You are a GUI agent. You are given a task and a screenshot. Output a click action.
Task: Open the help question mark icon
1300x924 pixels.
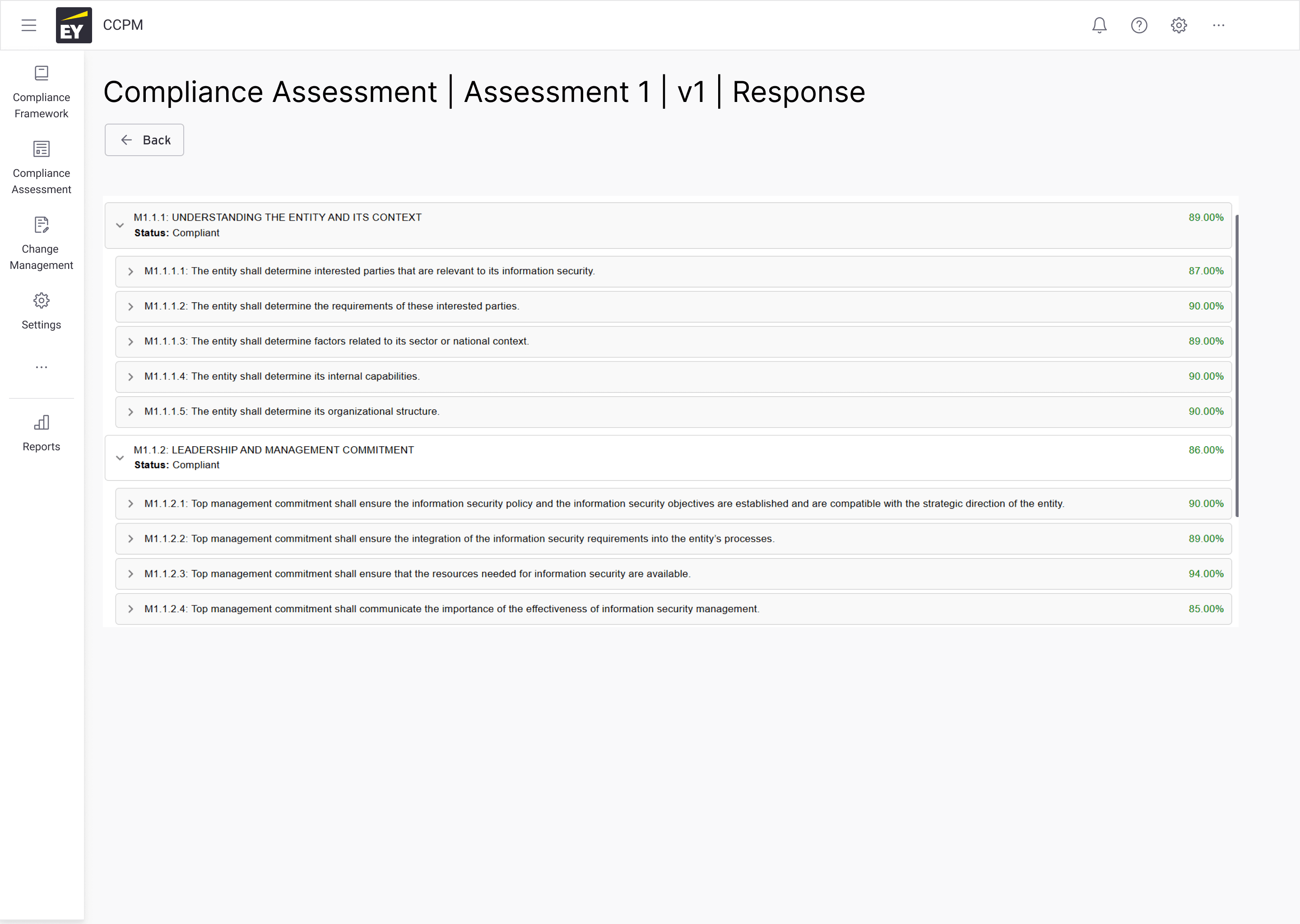[1139, 25]
